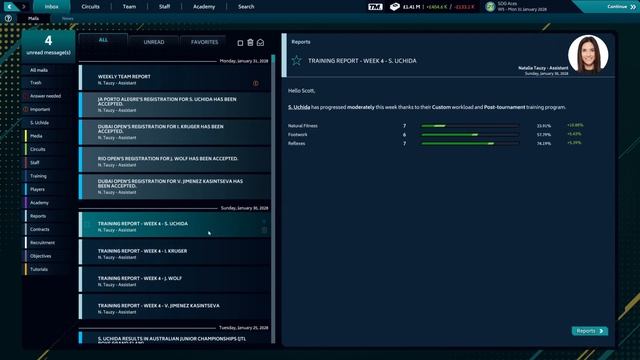Screen dimensions: 640x360
Task: Open Dubai Open registration for V. Jimenez Kasintseva
Action: coord(175,187)
